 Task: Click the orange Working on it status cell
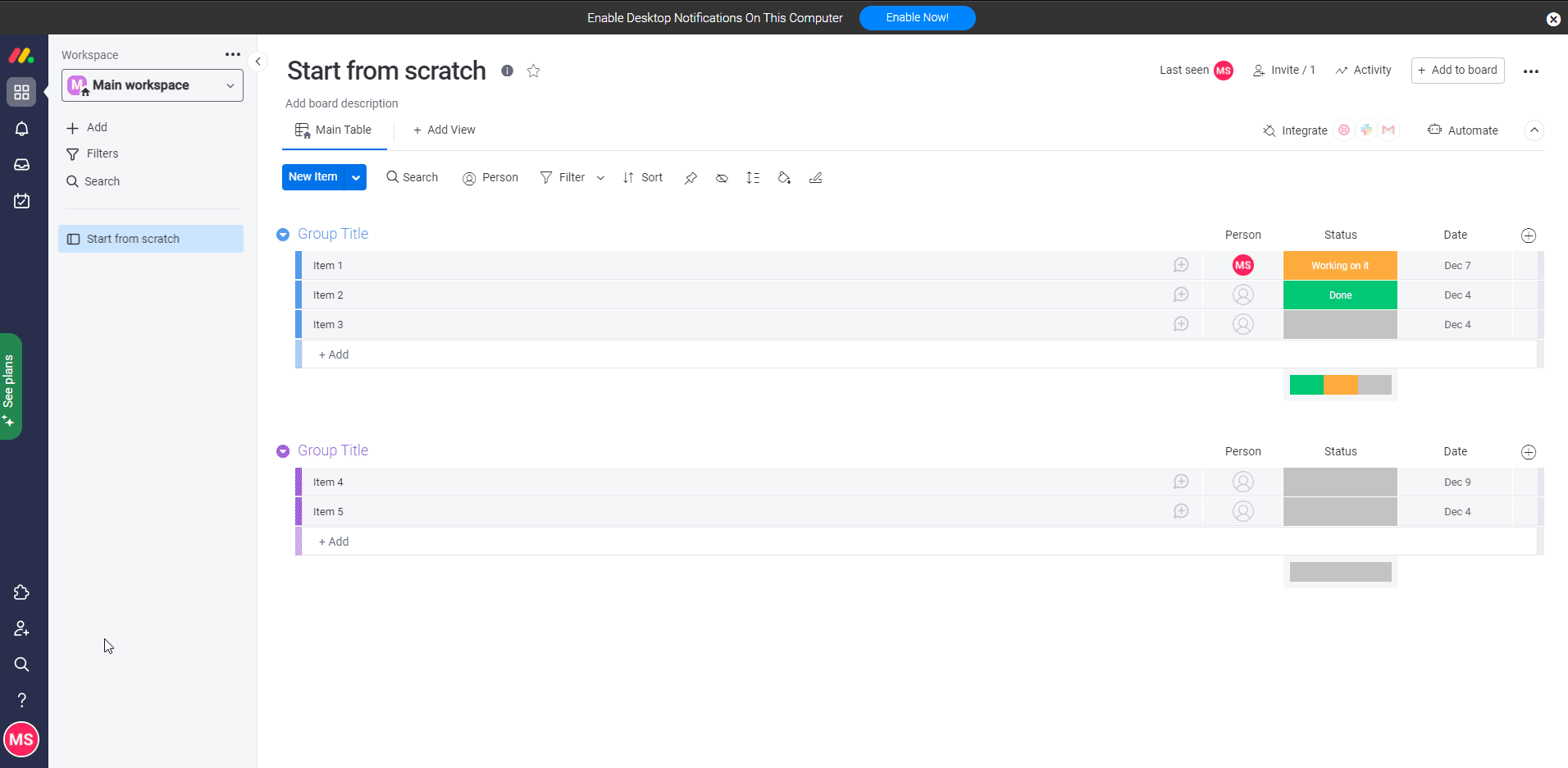click(1339, 266)
